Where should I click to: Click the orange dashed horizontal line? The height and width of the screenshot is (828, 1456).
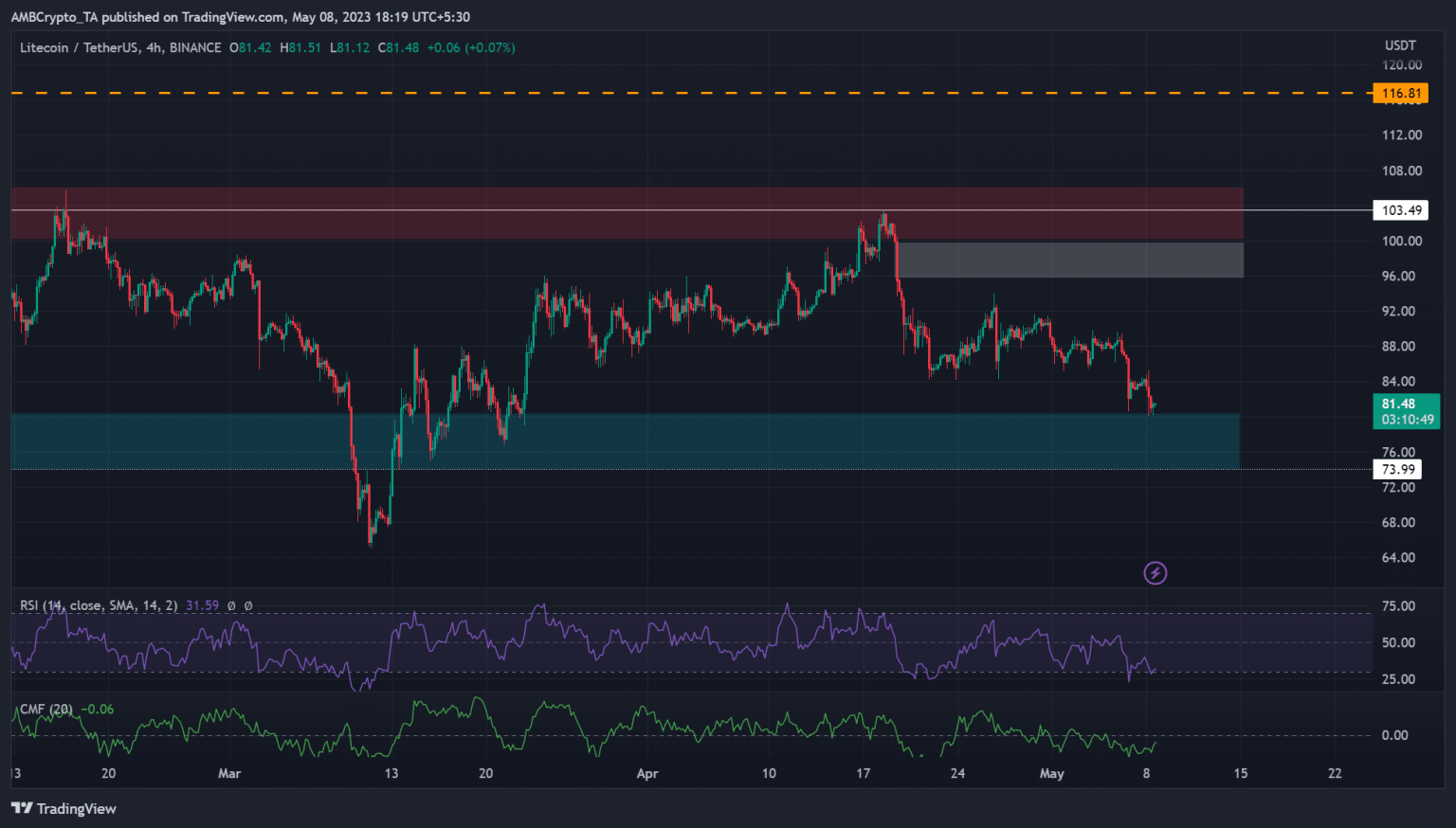pos(664,93)
